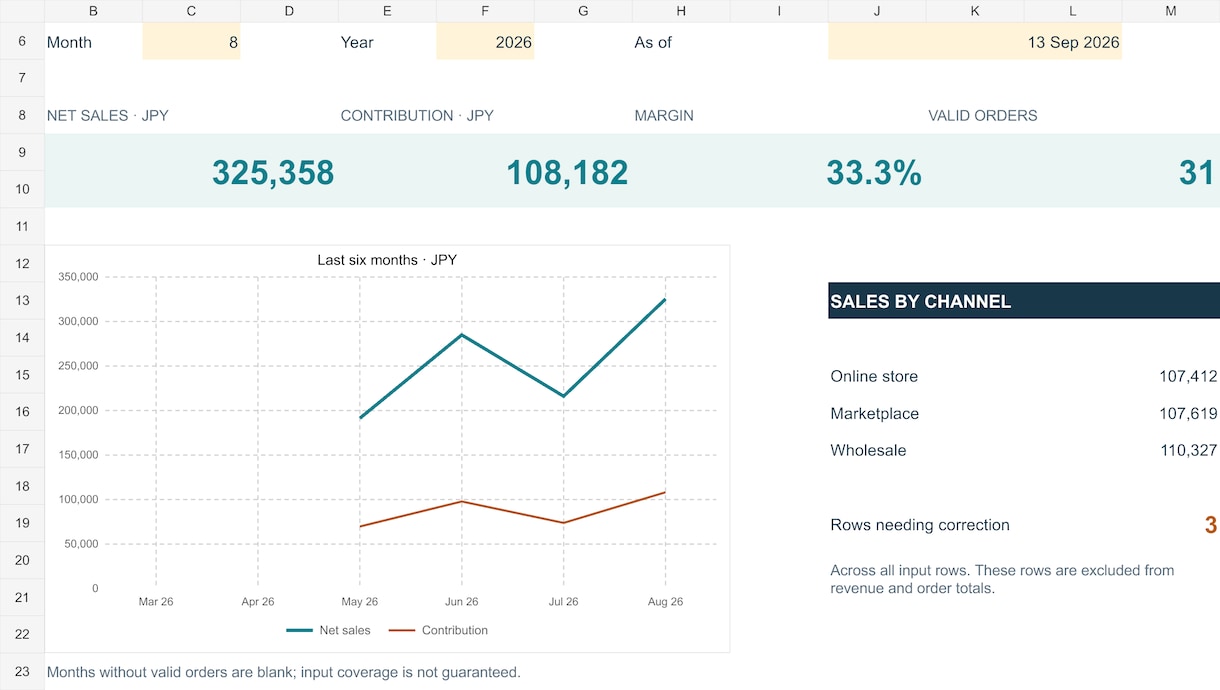Click the "Year" label cell
Viewport: 1220px width, 690px height.
357,43
